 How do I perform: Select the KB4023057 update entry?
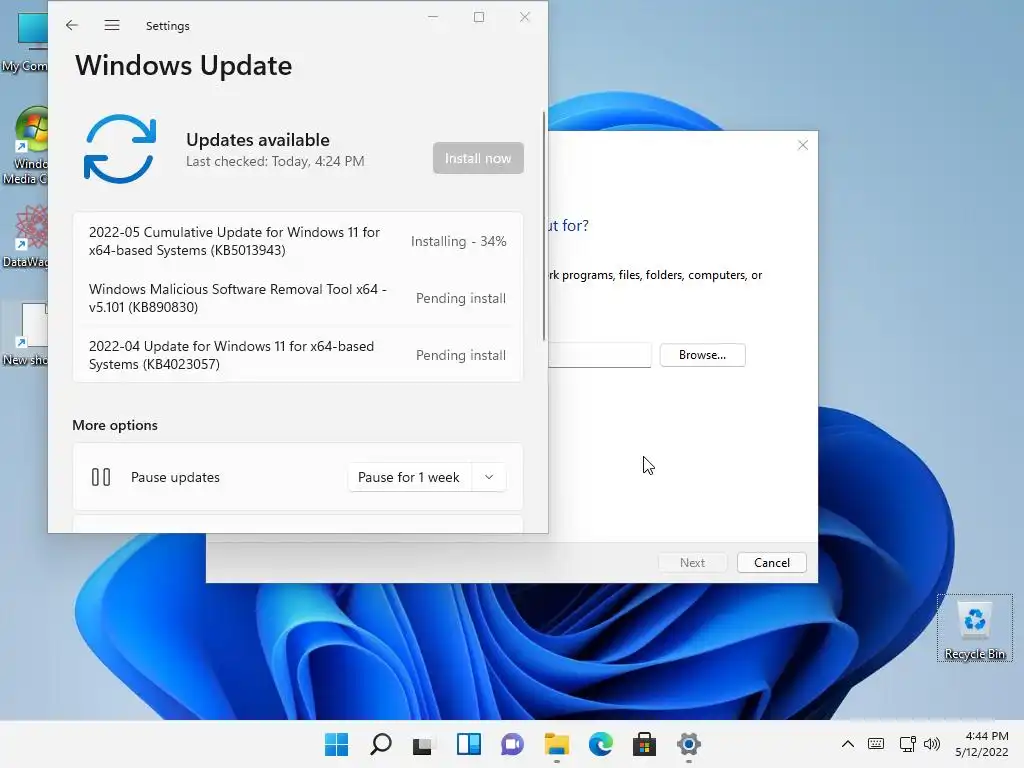(298, 355)
